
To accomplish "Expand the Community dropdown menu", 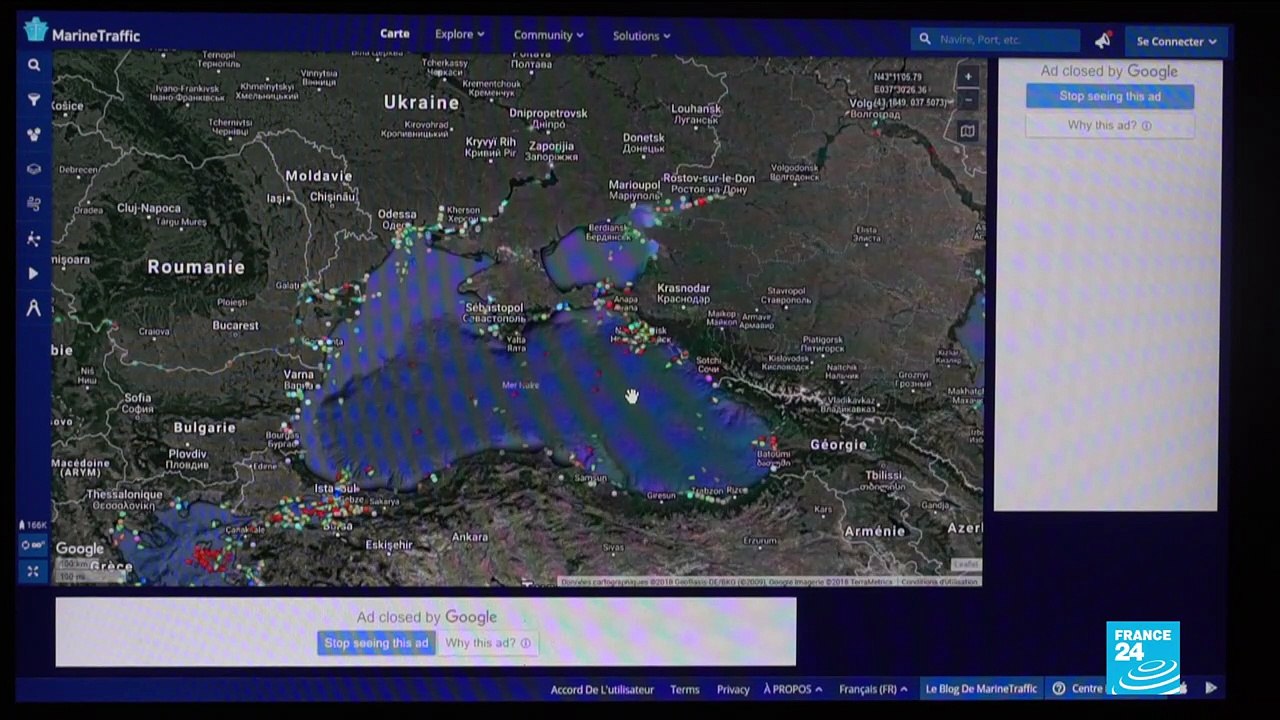I will tap(549, 35).
